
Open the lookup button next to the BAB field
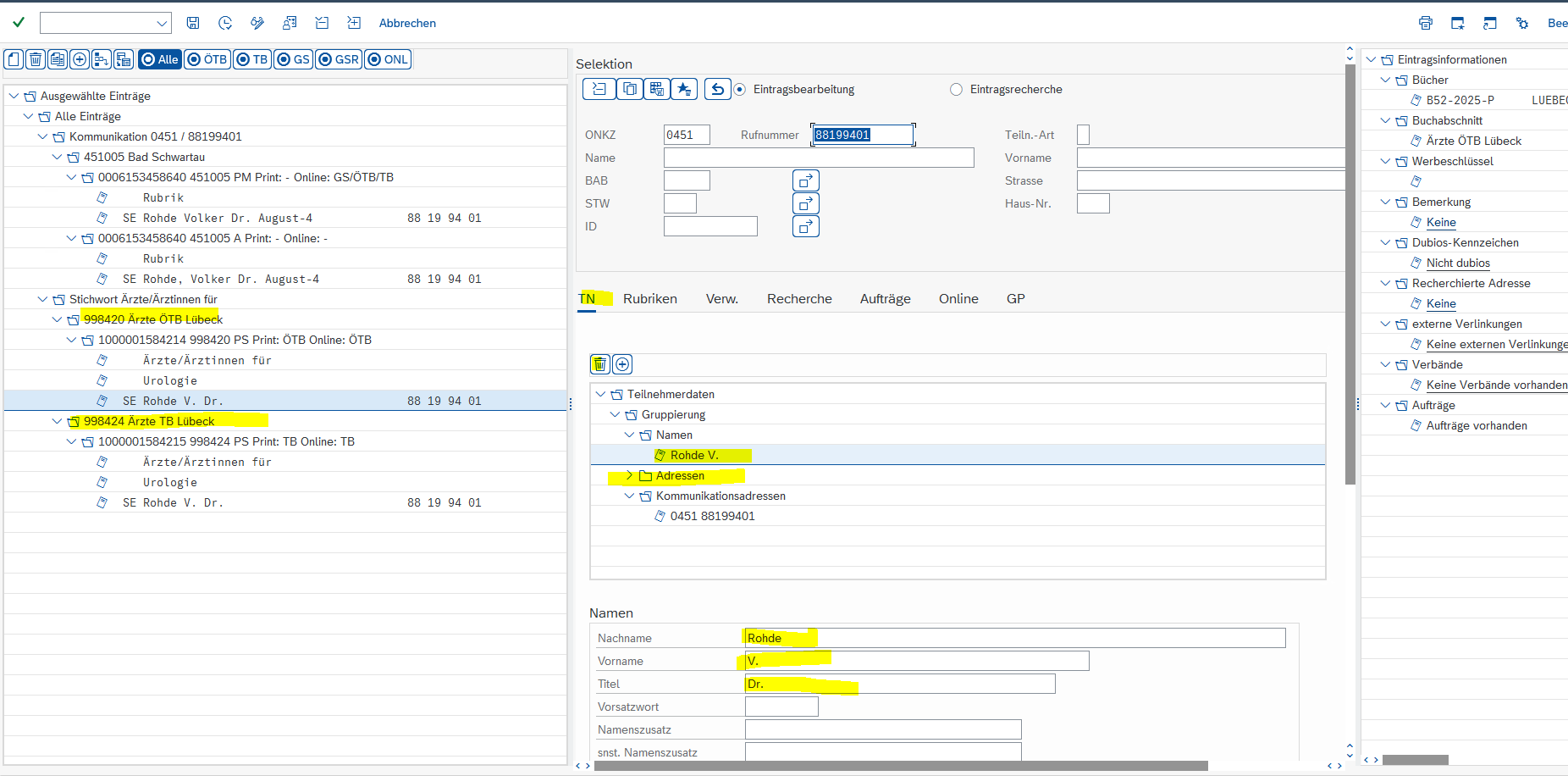coord(806,180)
